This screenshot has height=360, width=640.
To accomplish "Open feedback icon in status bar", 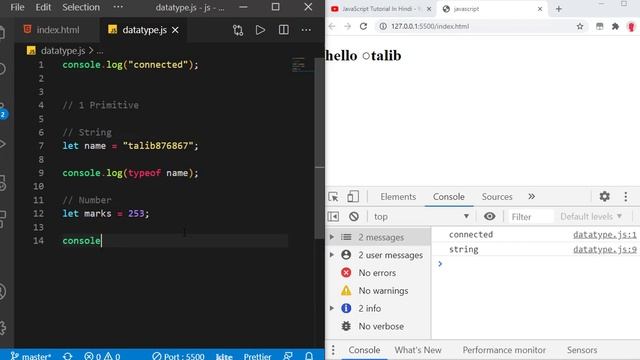I will pyautogui.click(x=288, y=356).
